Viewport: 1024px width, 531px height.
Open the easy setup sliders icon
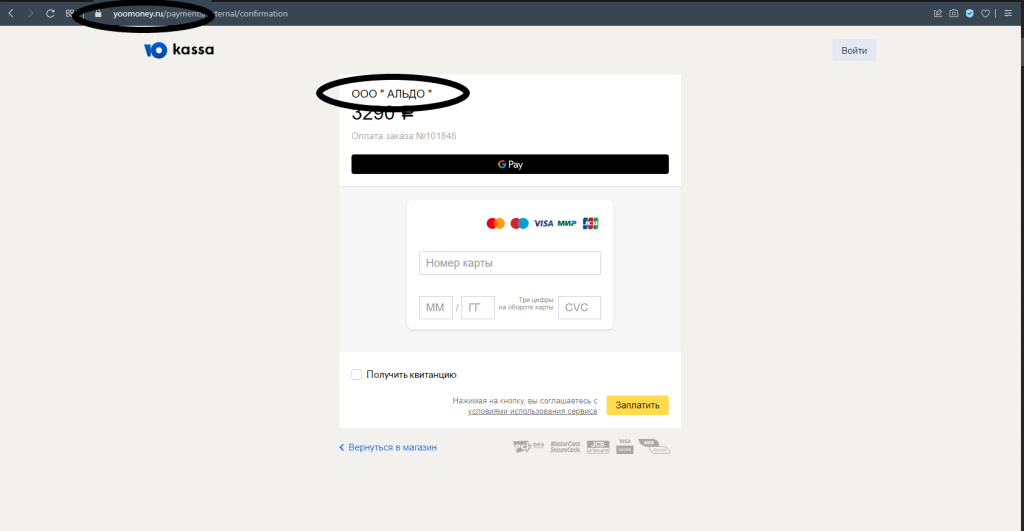coord(1008,13)
